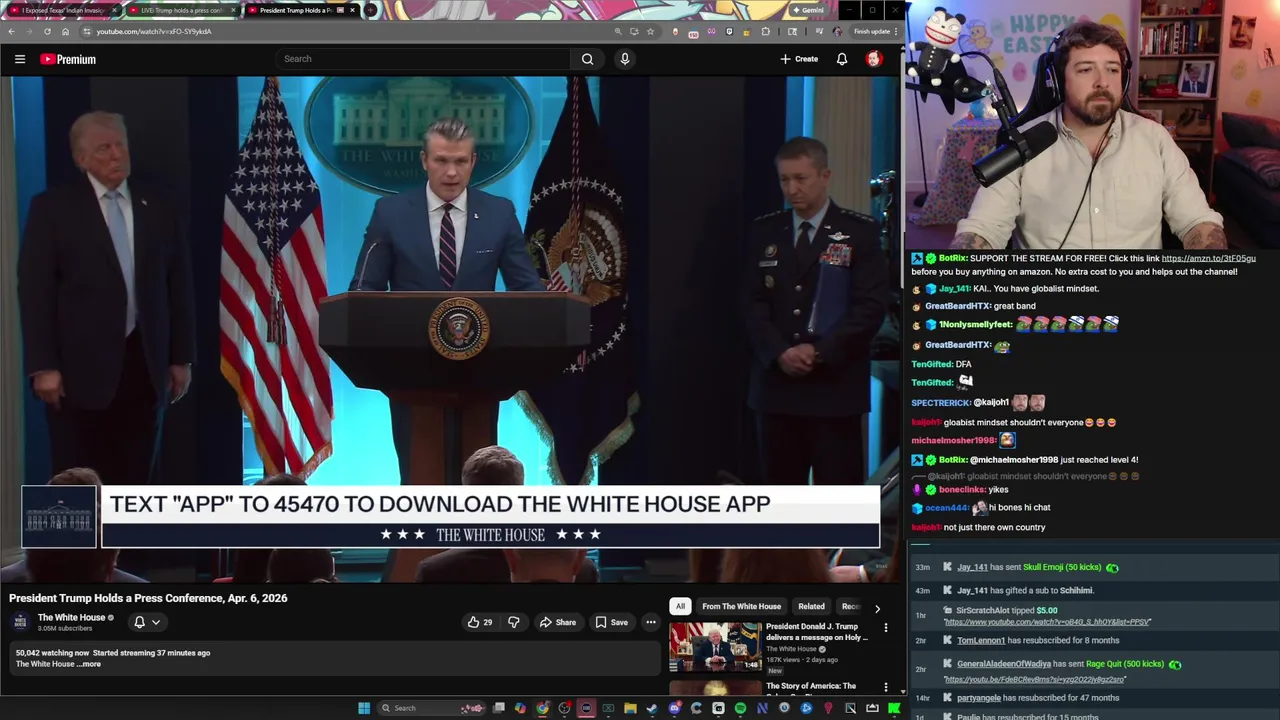Open File Explorer from the taskbar

pyautogui.click(x=630, y=708)
